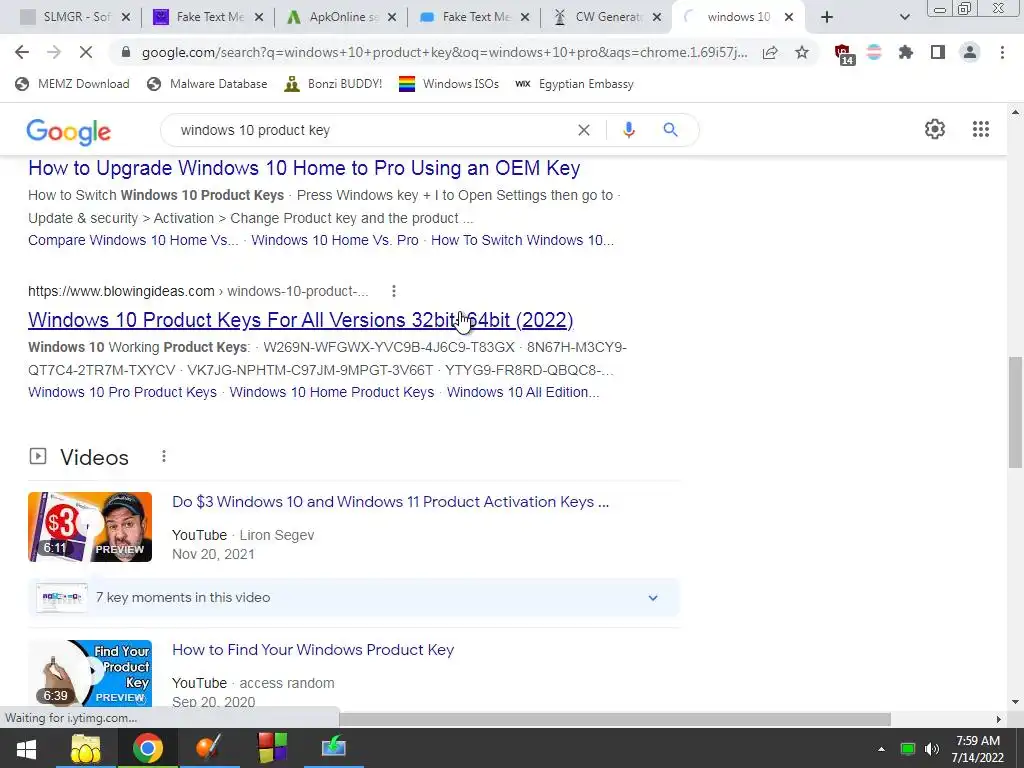Go back to the previous page
This screenshot has width=1024, height=768.
22,52
